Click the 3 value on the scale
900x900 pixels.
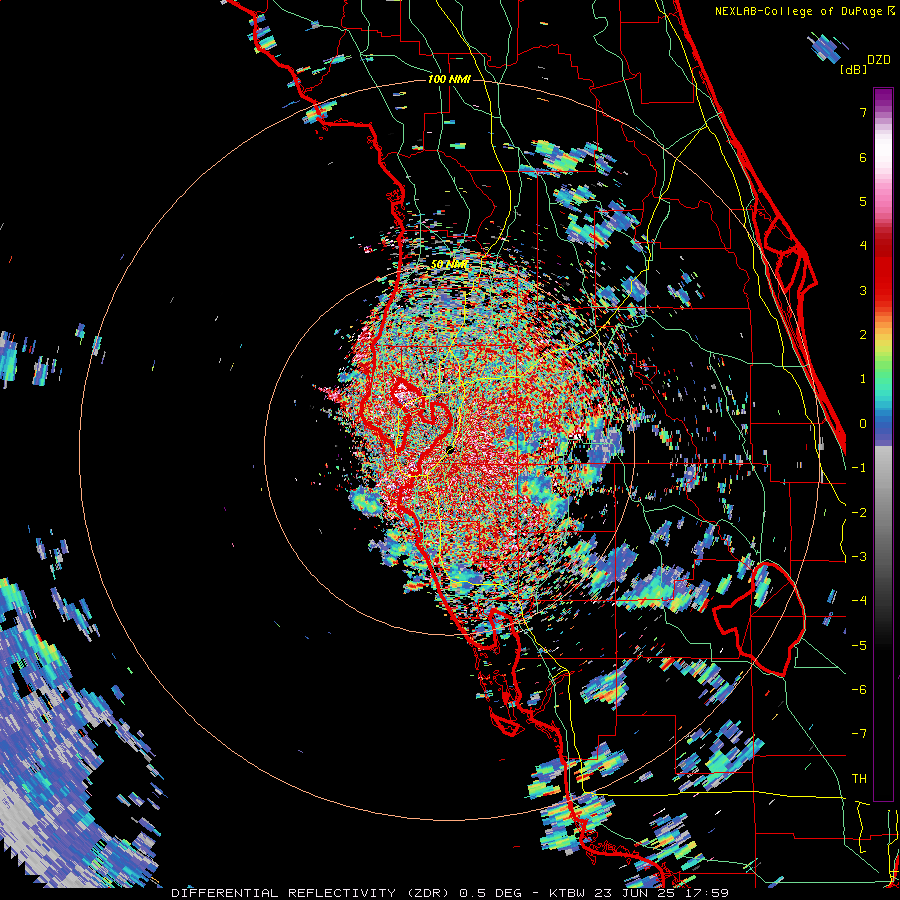pos(863,290)
